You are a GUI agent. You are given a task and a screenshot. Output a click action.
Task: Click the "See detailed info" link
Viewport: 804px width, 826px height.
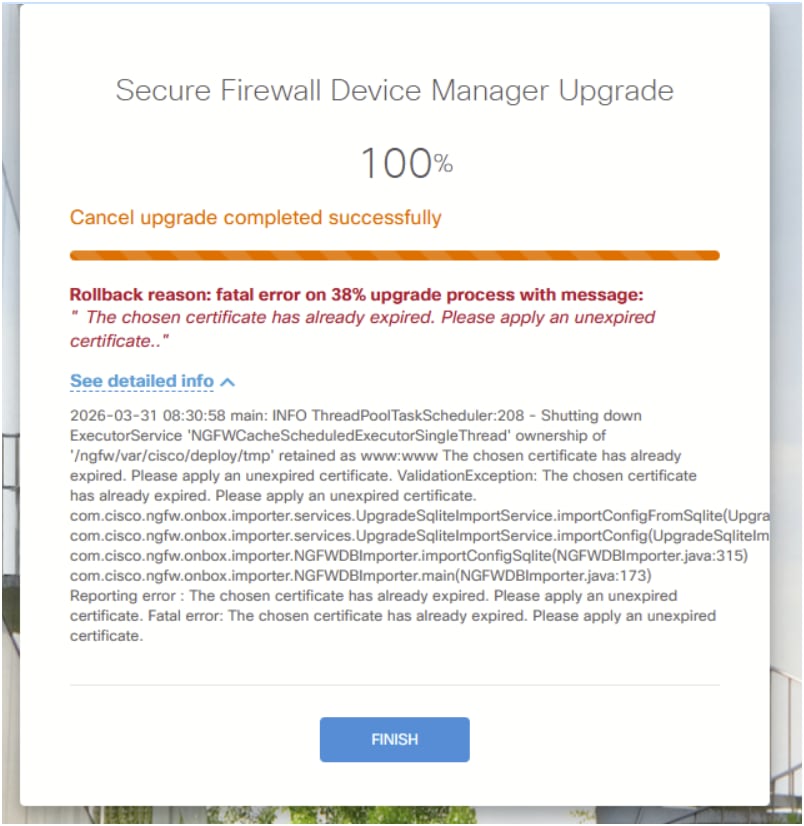(140, 380)
